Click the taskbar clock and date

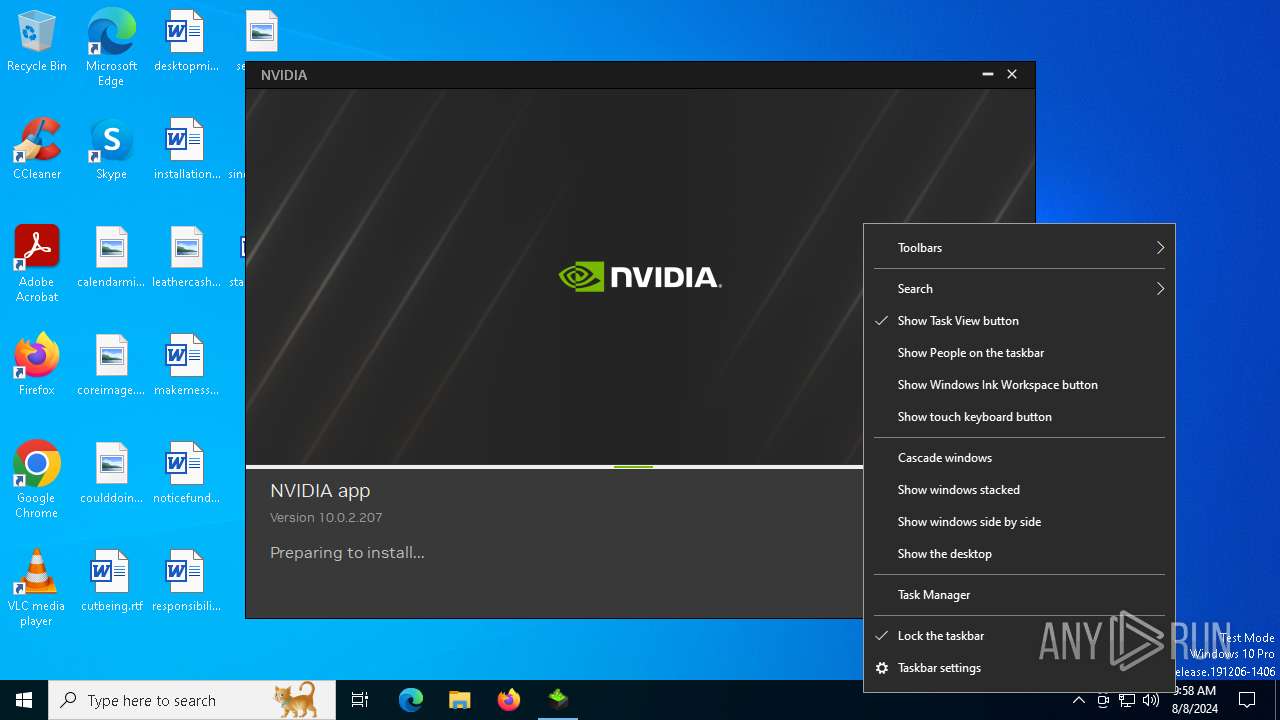[x=1194, y=700]
